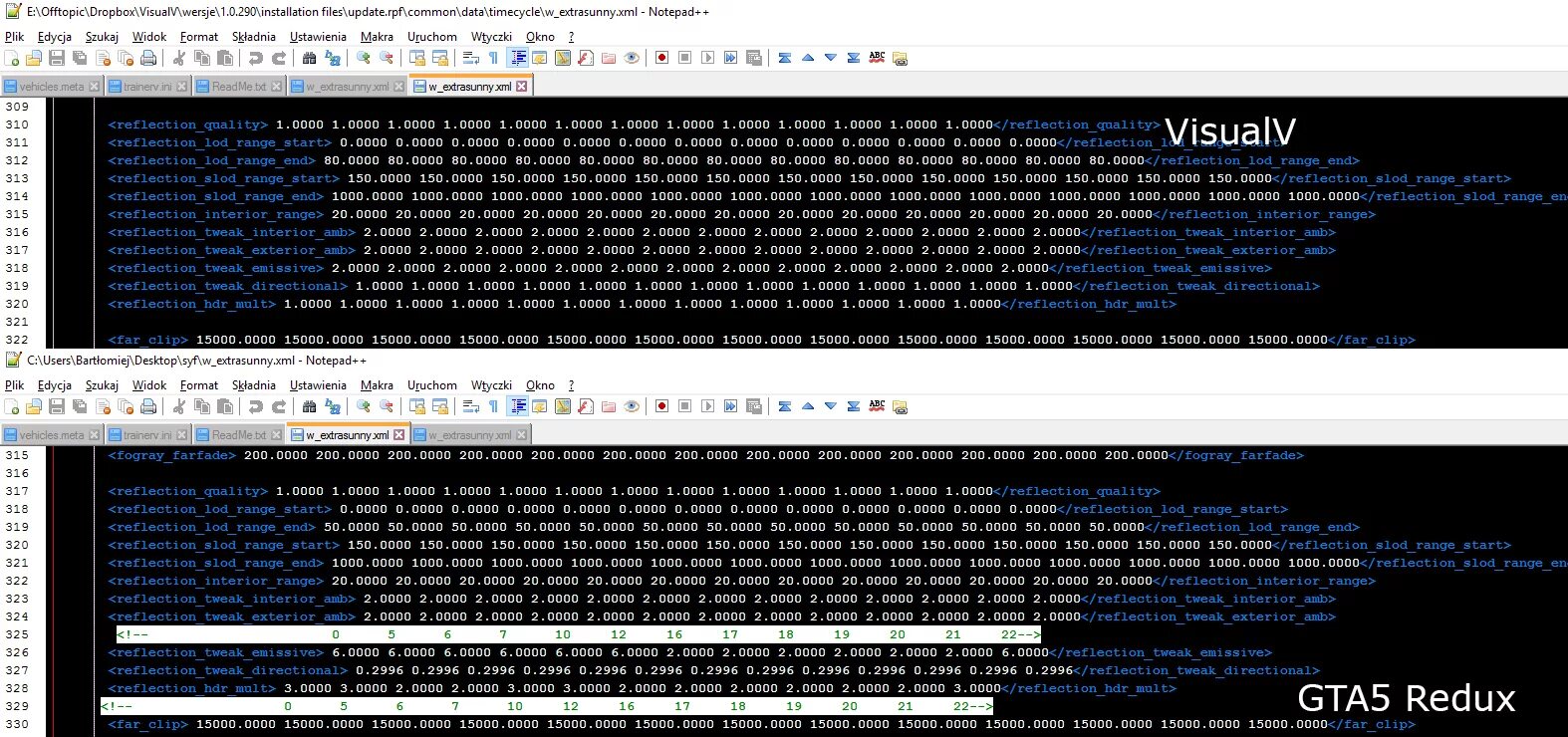Click Save recorded macro icon in bottom window
The height and width of the screenshot is (737, 1568).
(754, 406)
